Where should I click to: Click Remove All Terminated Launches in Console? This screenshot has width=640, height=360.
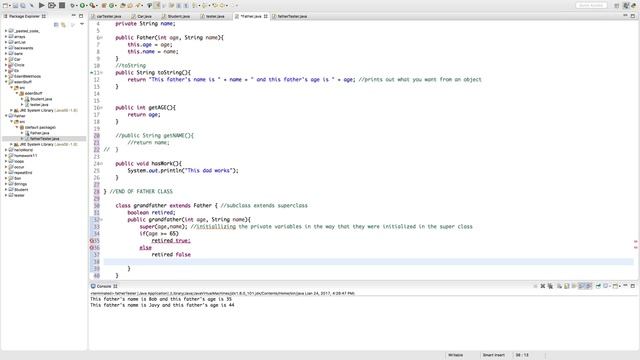tap(550, 286)
